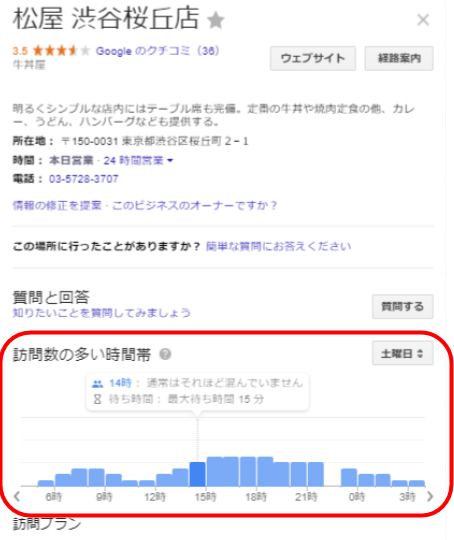Go to previous day with left chevron
Screen dimensions: 454x540
pyautogui.click(x=17, y=496)
